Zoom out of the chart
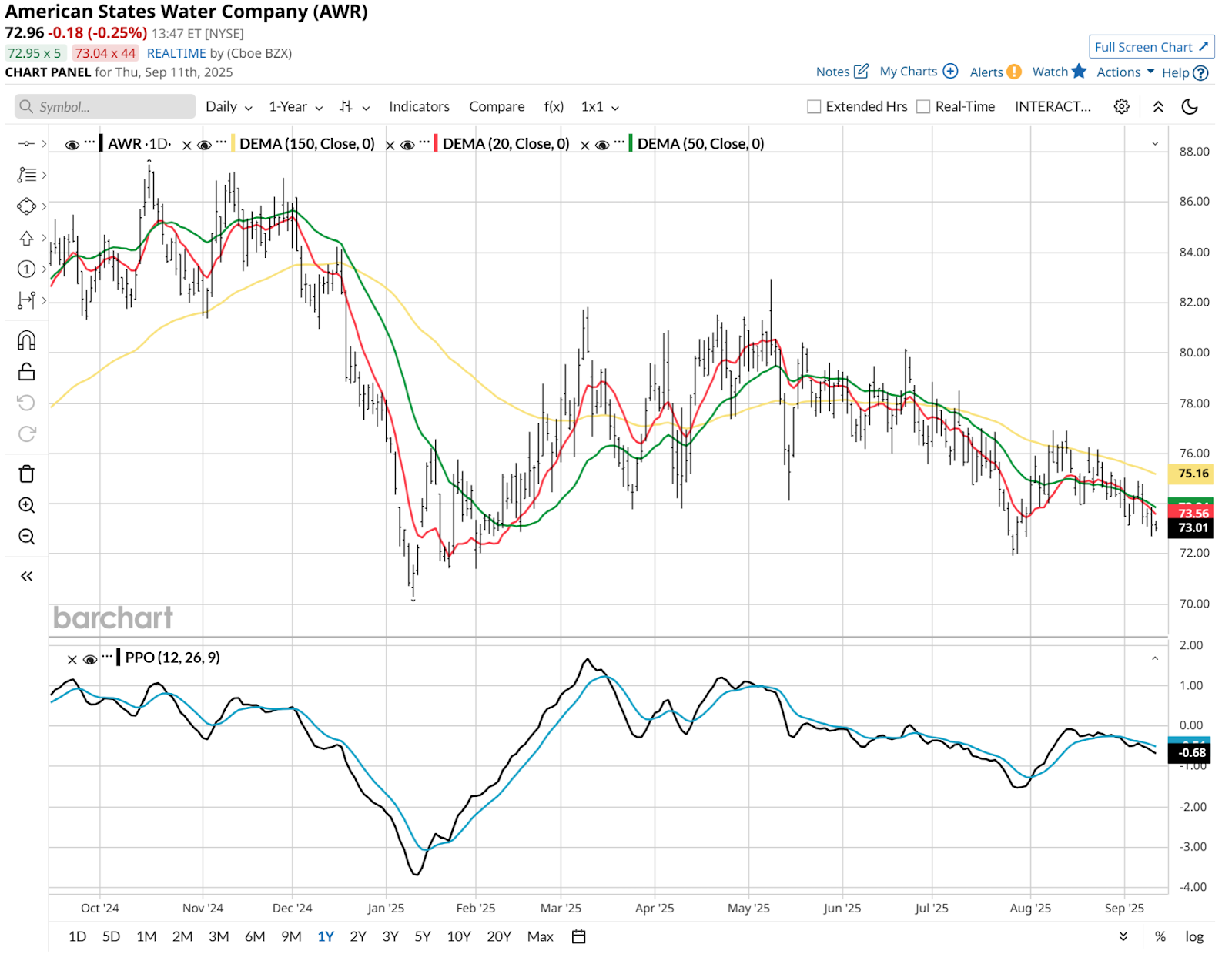 26,537
